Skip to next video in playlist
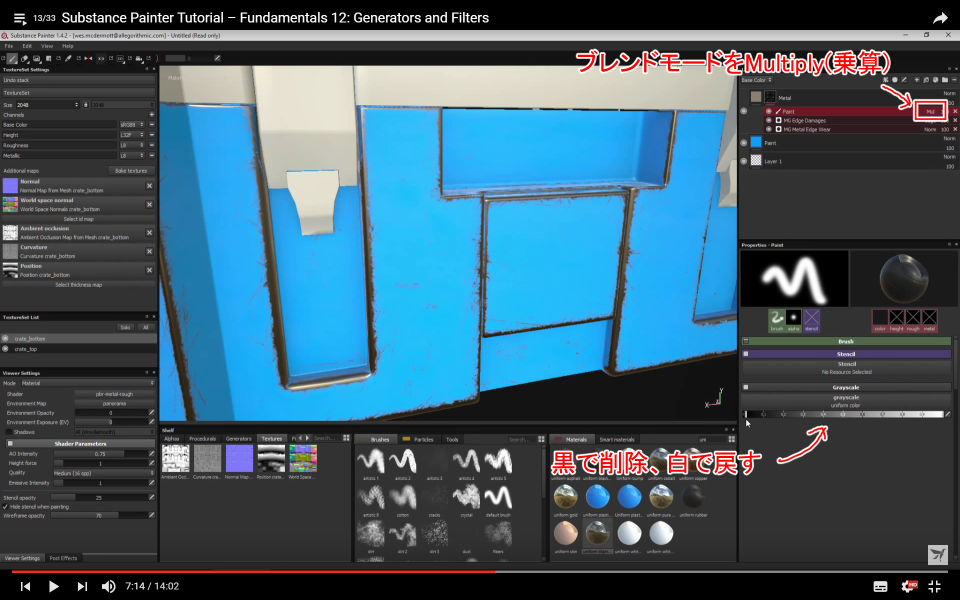This screenshot has width=960, height=600. click(82, 586)
